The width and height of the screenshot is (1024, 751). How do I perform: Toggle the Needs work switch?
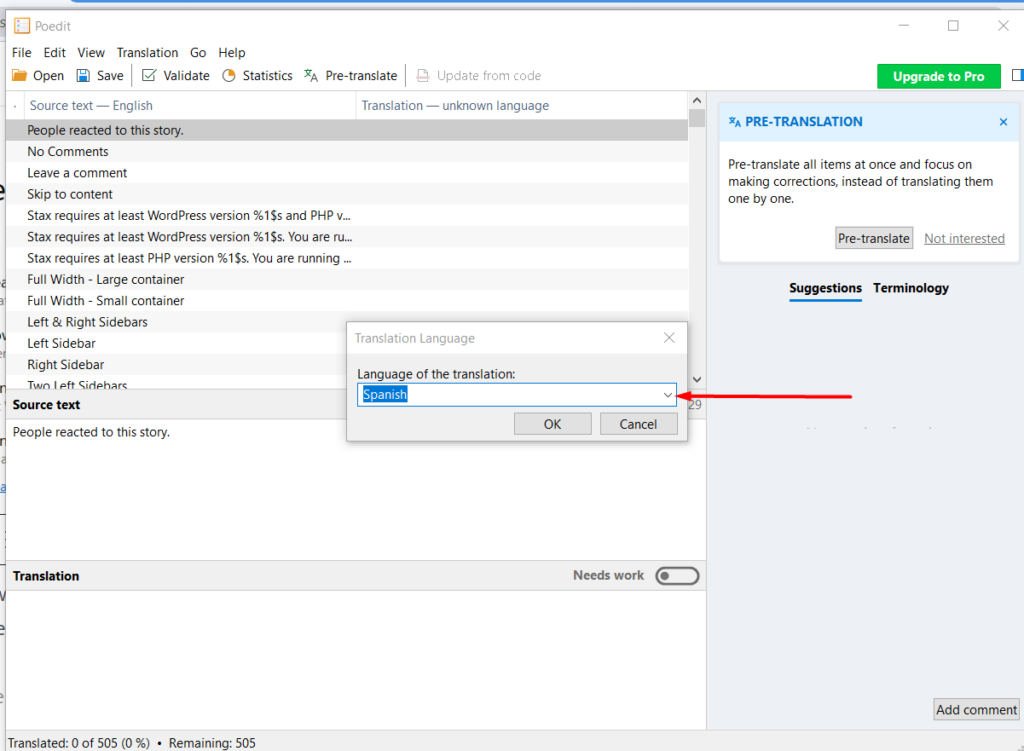(x=677, y=576)
